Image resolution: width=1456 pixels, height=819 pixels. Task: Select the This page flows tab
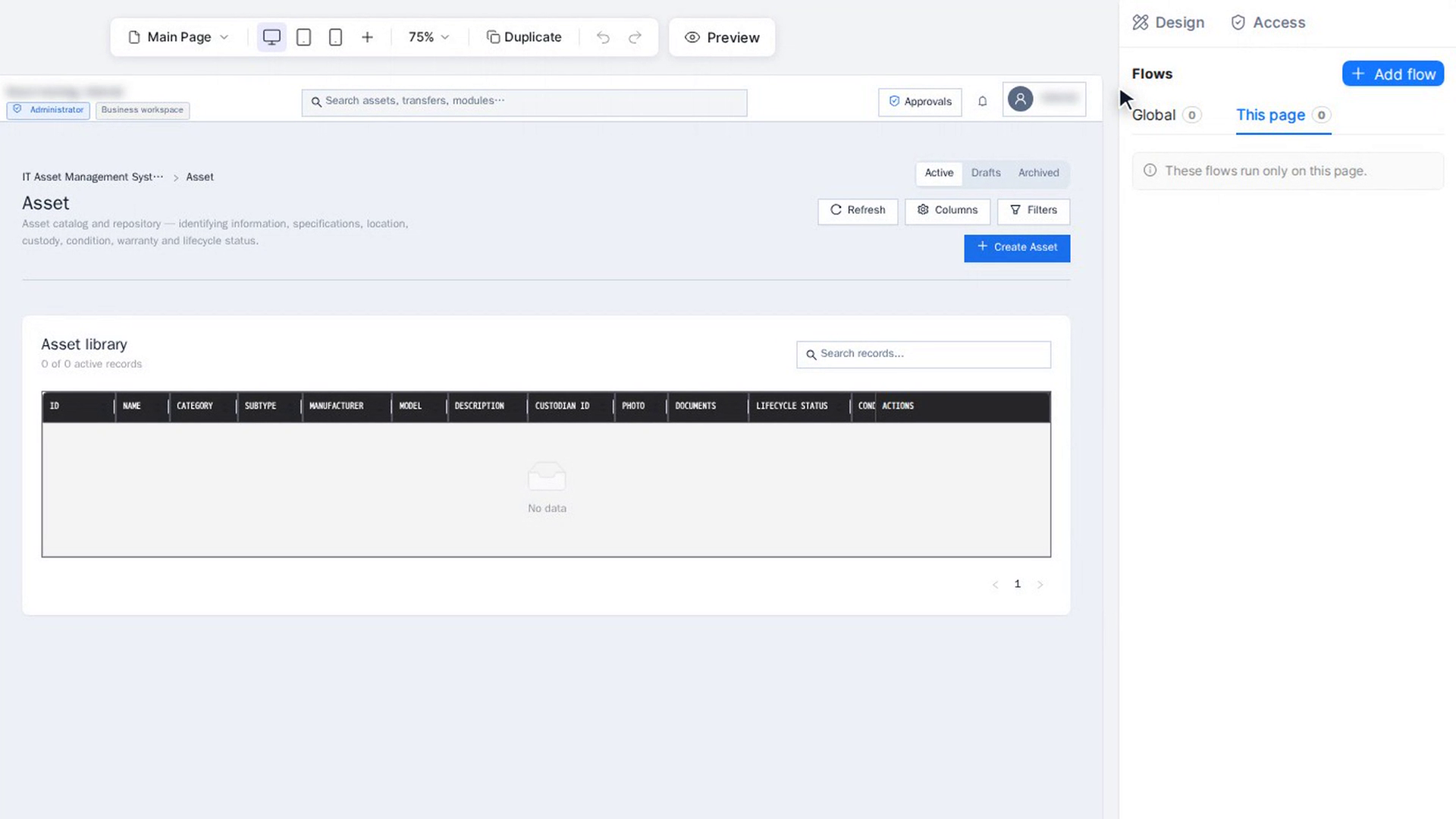click(1283, 115)
